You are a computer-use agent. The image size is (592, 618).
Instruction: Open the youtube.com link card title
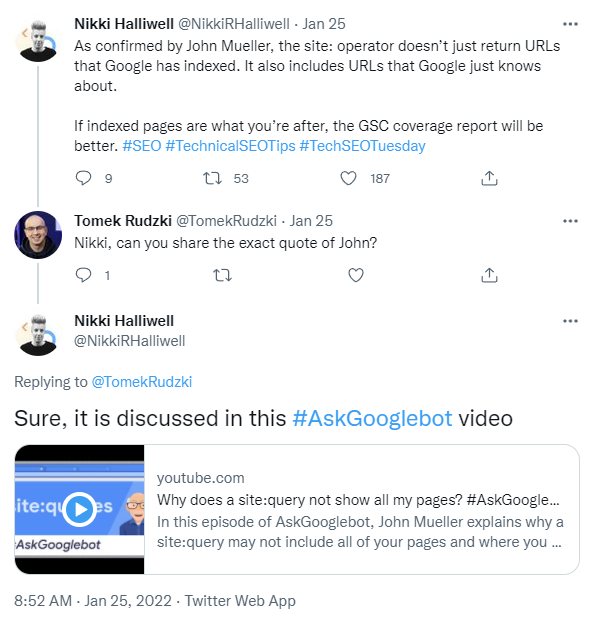coord(358,500)
